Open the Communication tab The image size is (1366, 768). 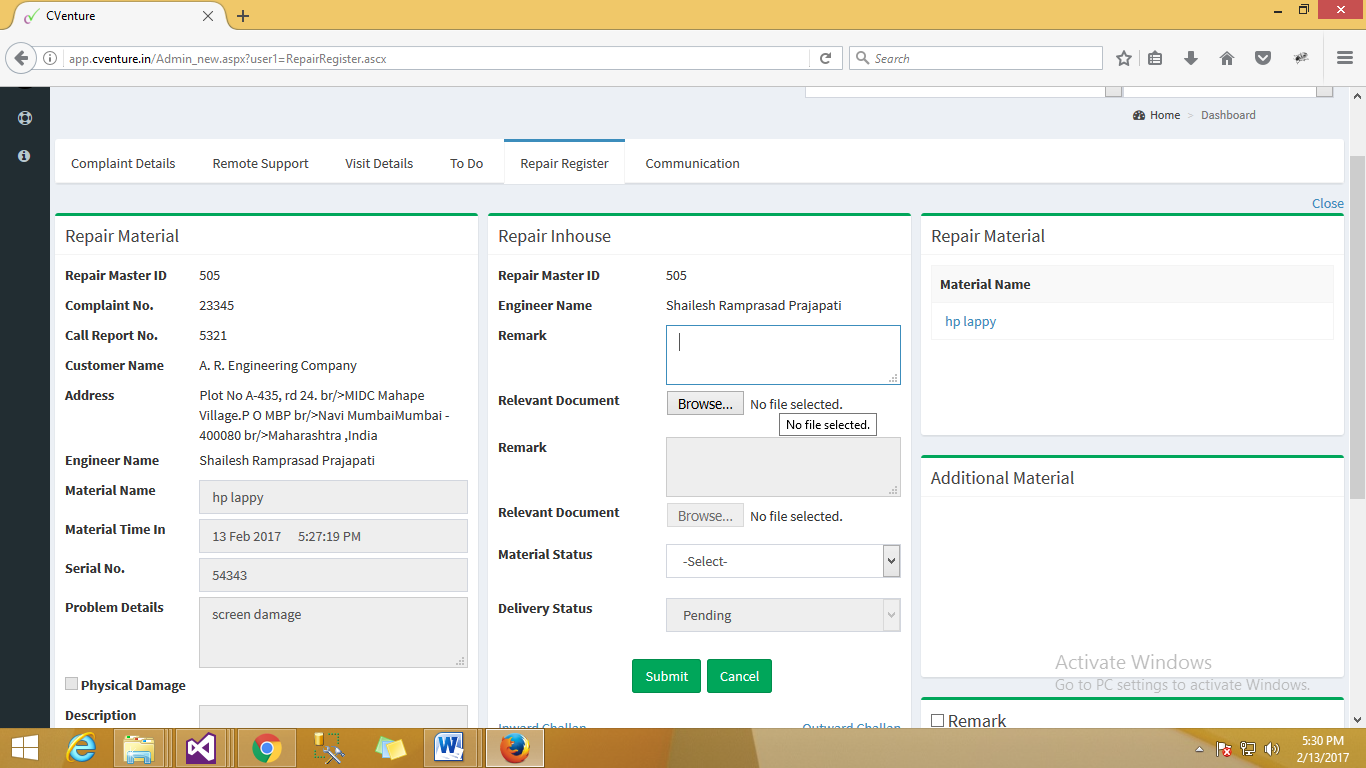[x=692, y=163]
